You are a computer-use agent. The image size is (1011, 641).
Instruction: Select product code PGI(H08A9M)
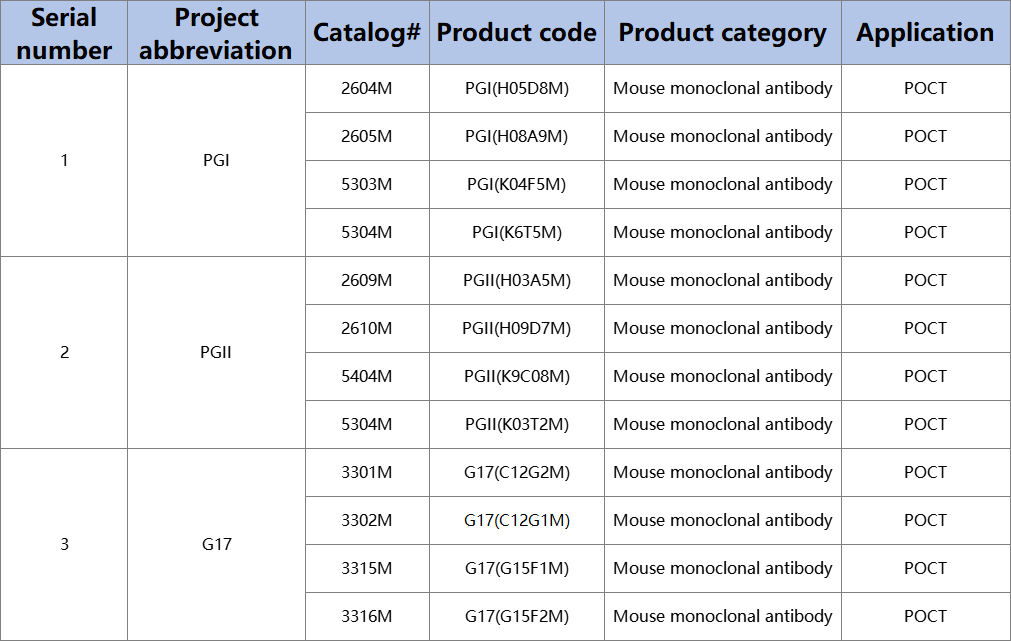click(x=516, y=137)
